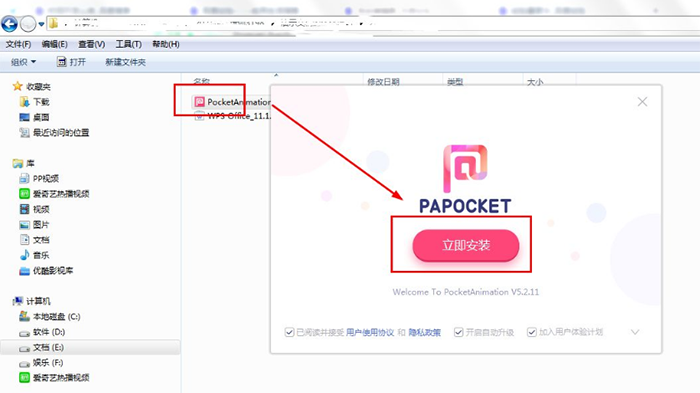Click the back navigation arrow button
Image resolution: width=700 pixels, height=393 pixels.
[9, 24]
